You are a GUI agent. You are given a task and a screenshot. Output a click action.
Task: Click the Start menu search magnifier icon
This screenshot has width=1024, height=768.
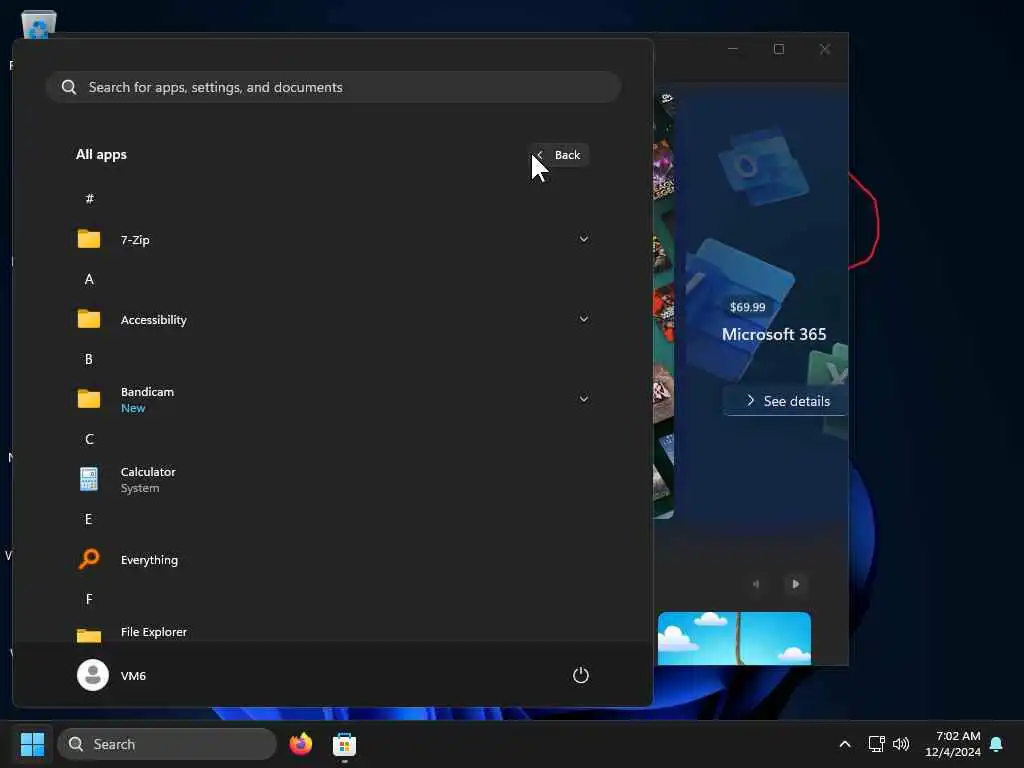(x=69, y=87)
